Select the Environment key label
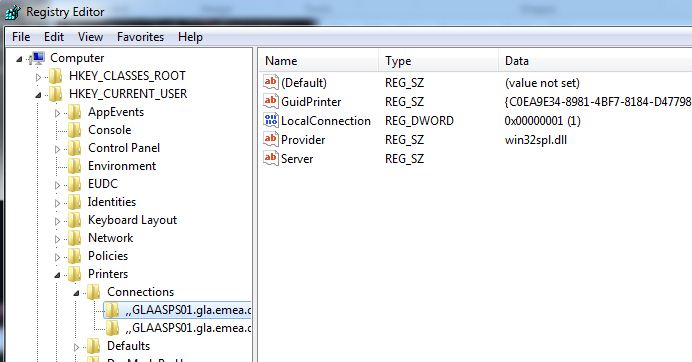Viewport: 692px width, 362px height. click(x=122, y=166)
